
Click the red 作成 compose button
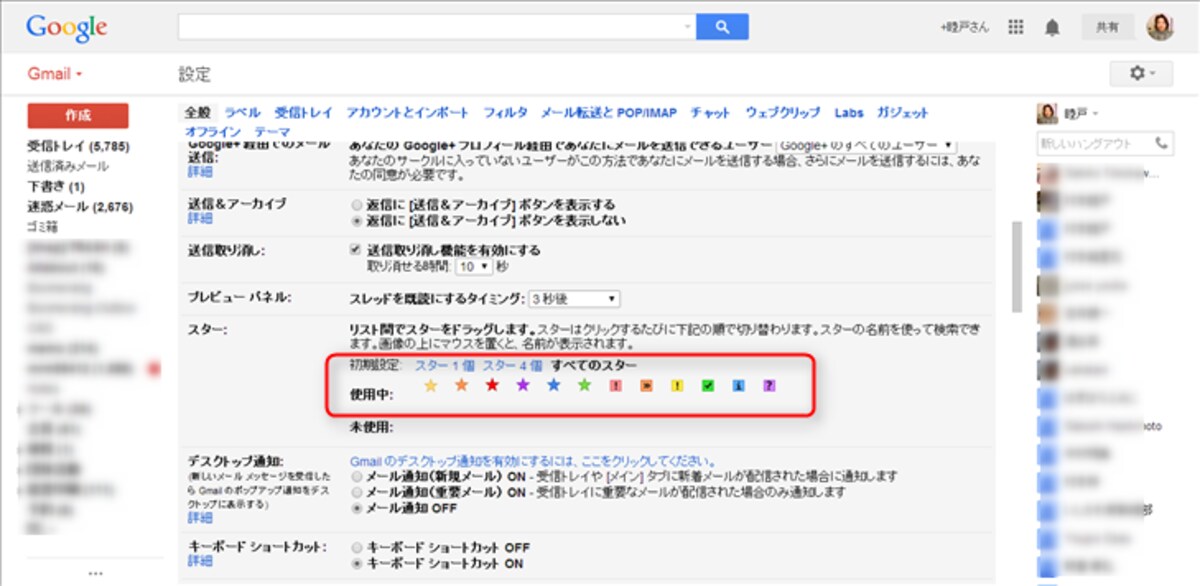[78, 115]
